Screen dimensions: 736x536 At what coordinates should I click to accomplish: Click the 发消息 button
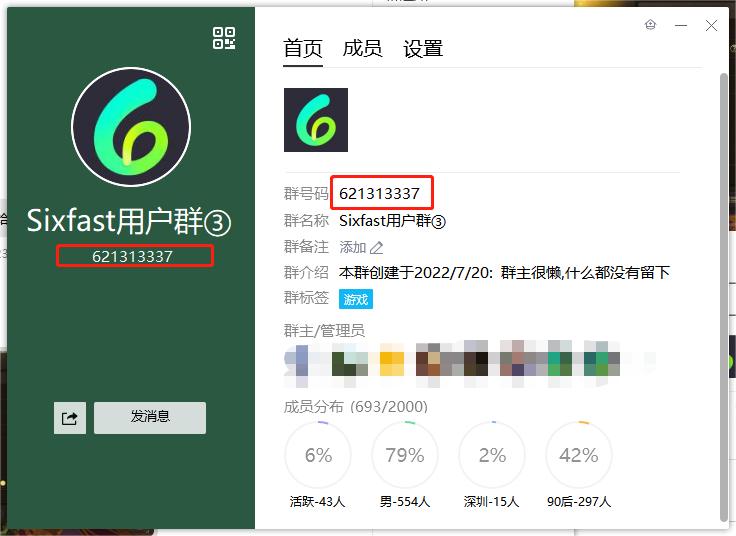point(150,417)
